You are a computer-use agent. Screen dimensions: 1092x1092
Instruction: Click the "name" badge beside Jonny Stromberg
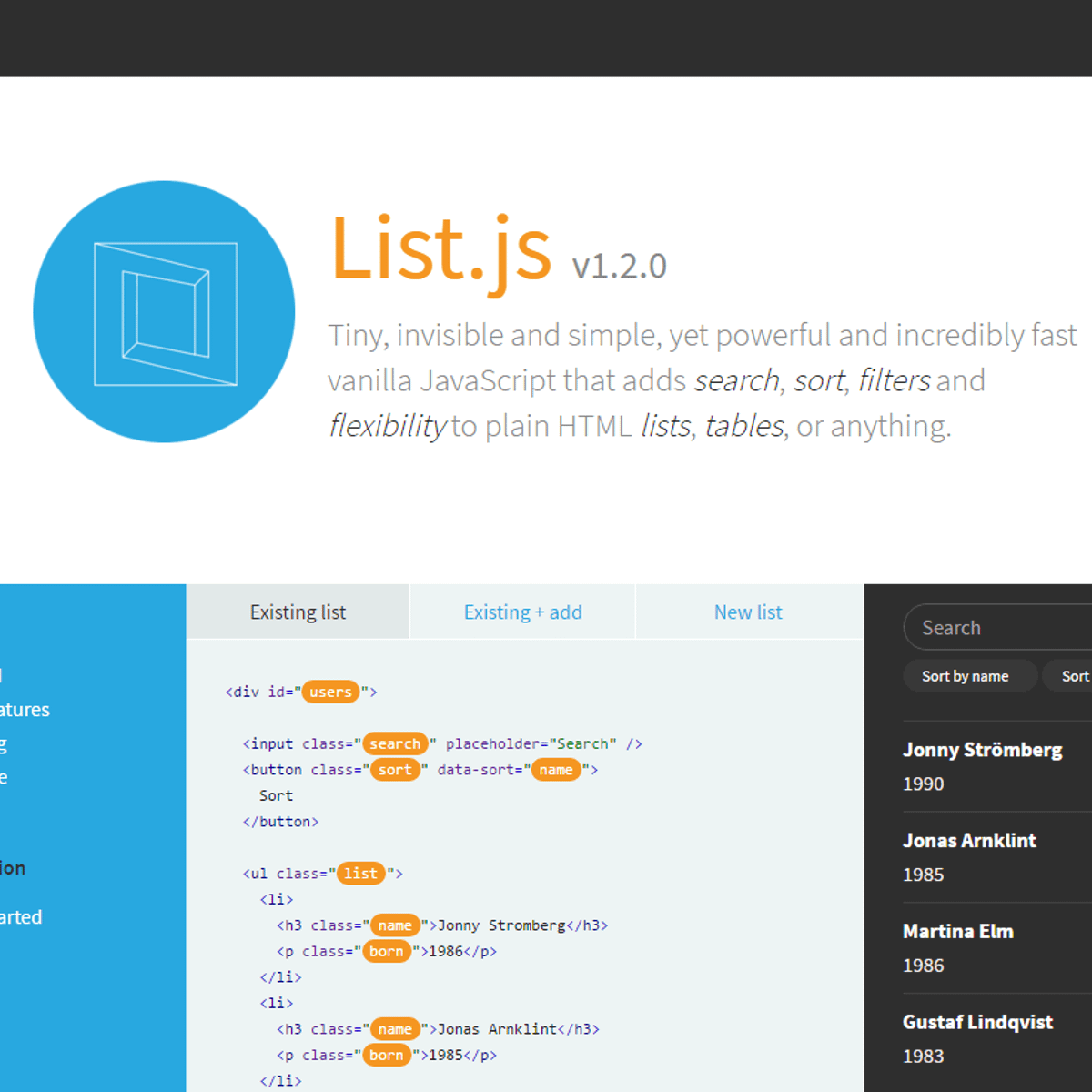coord(395,925)
